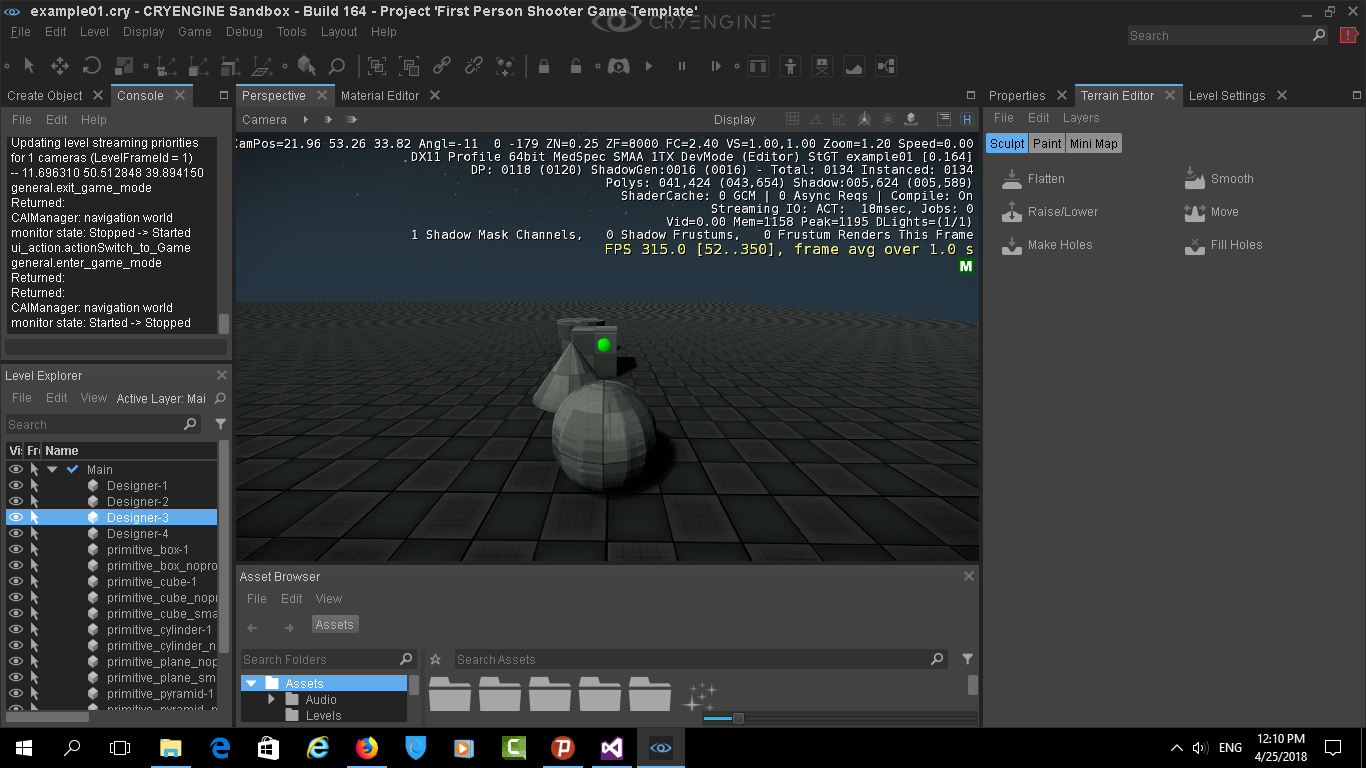Hide the primitive_box-1 object
1366x768 pixels.
point(16,550)
